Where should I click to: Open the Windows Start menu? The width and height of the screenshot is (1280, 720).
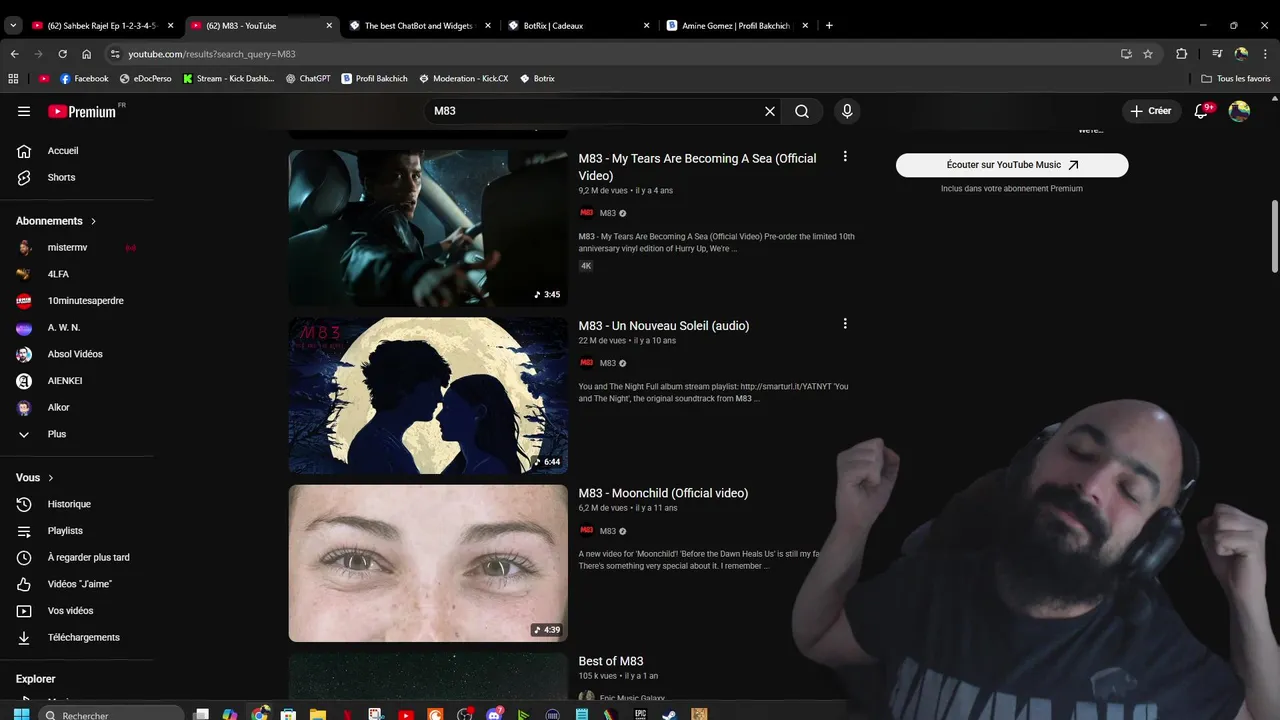point(21,714)
